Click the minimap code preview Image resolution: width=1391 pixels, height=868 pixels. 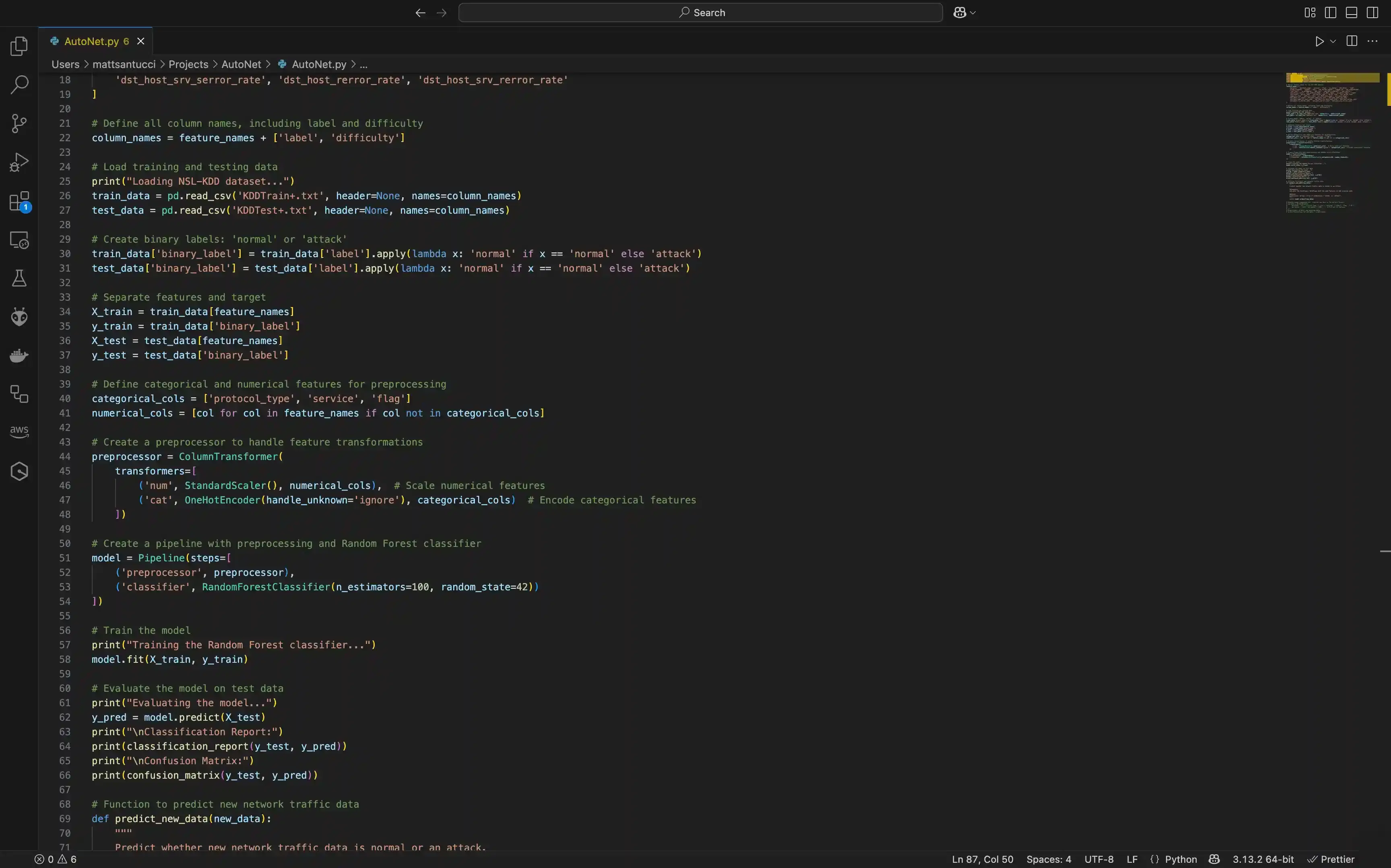[1332, 144]
